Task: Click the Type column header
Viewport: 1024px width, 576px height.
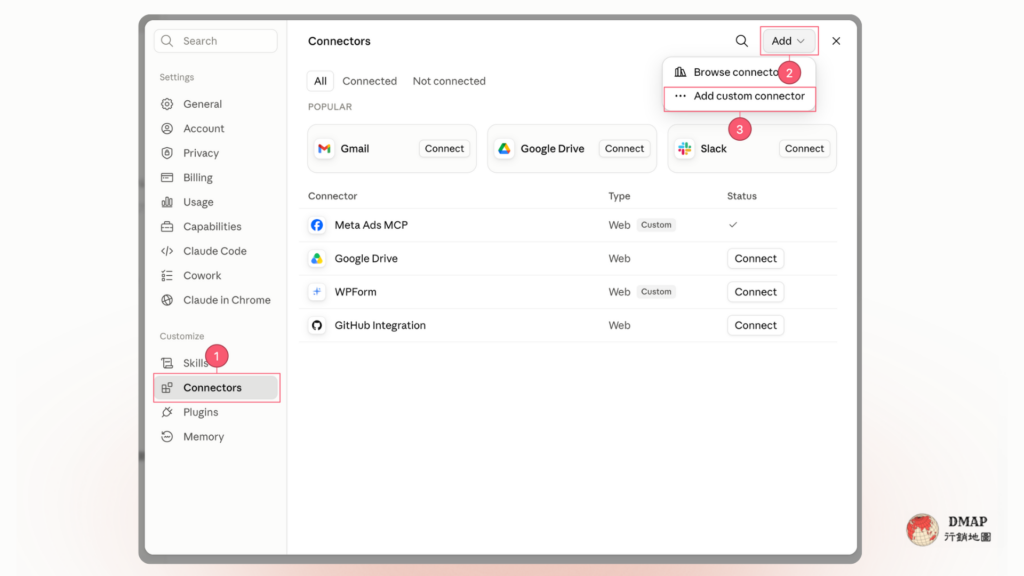Action: [x=619, y=196]
